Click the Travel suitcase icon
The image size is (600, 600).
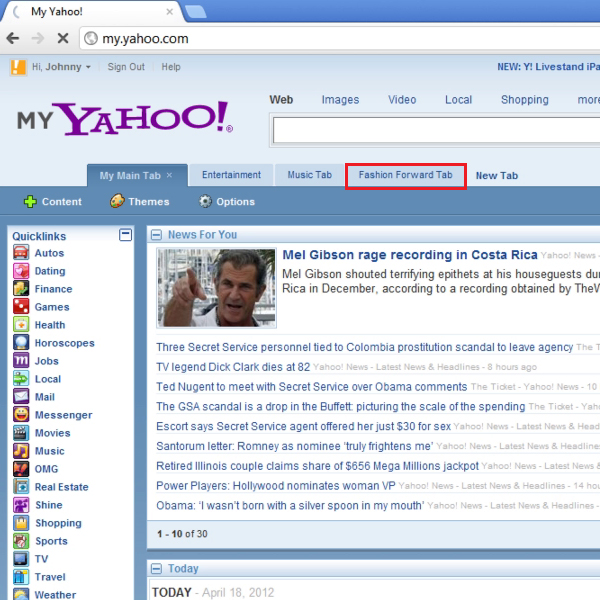click(21, 576)
